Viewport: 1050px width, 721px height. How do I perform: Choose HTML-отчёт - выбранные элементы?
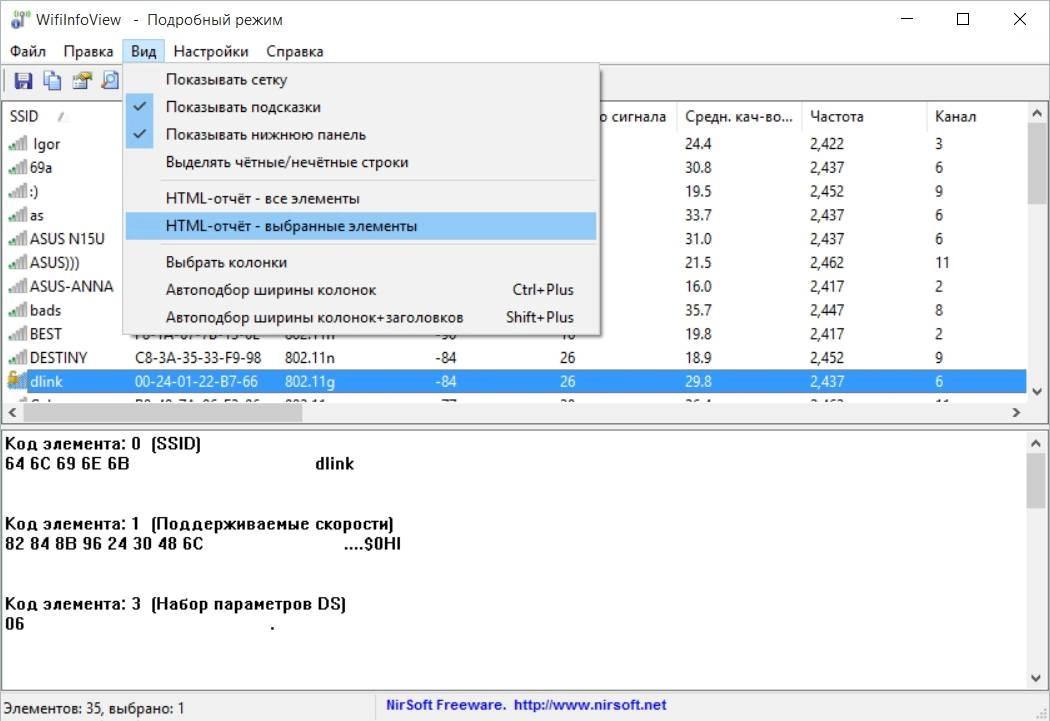pyautogui.click(x=361, y=226)
